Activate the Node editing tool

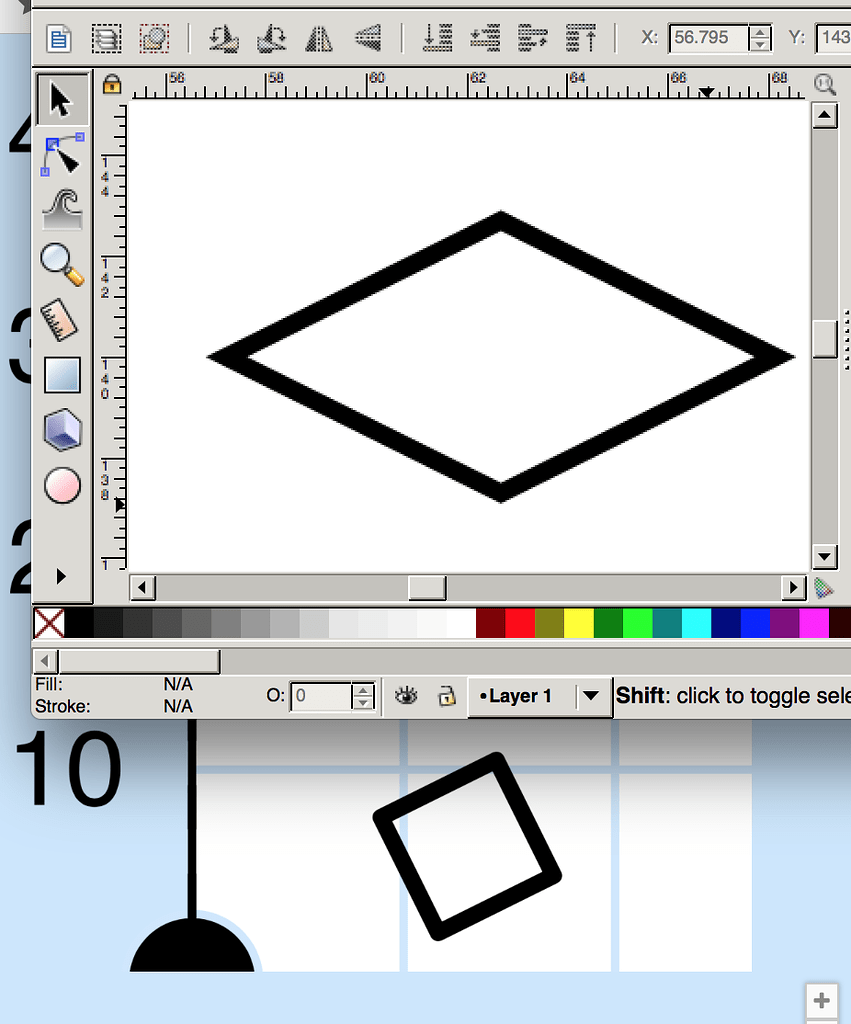62,155
